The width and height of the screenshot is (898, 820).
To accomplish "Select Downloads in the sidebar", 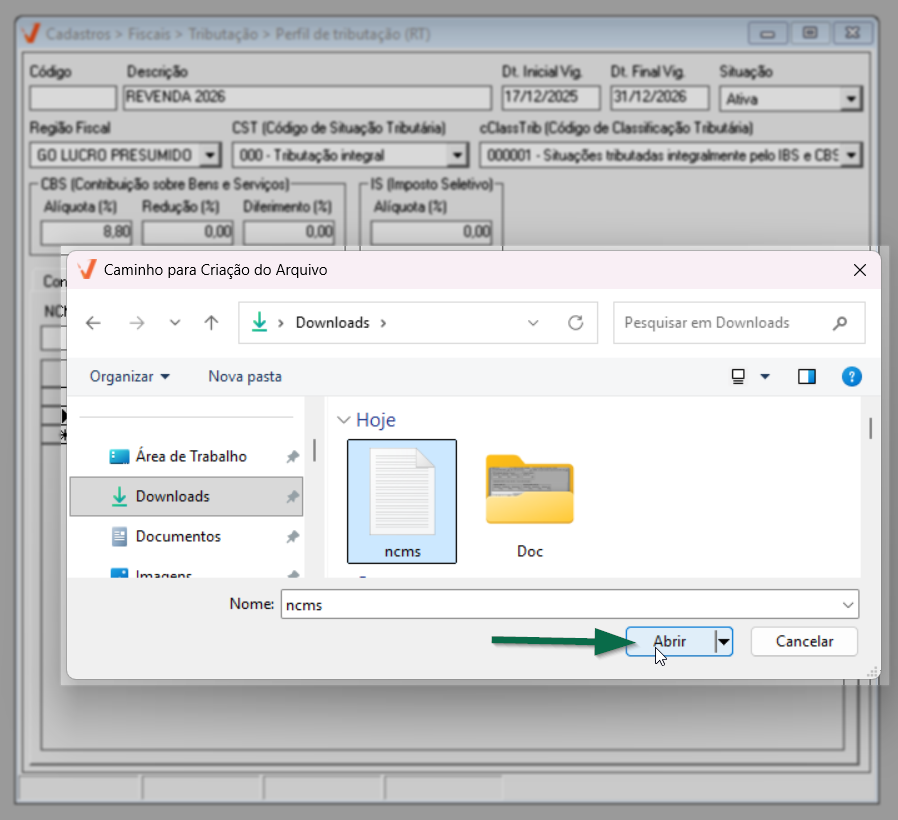I will (x=186, y=496).
